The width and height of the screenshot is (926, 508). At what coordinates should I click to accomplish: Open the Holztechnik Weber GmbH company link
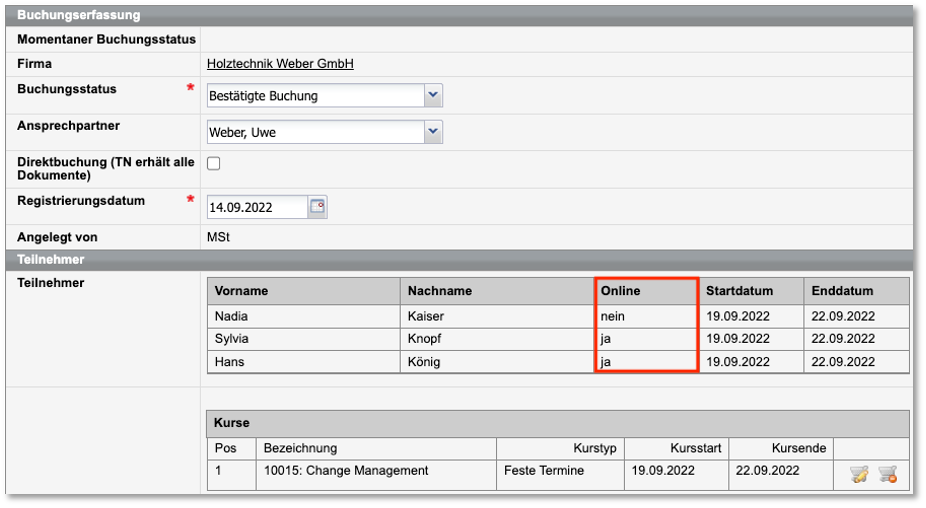pos(281,64)
